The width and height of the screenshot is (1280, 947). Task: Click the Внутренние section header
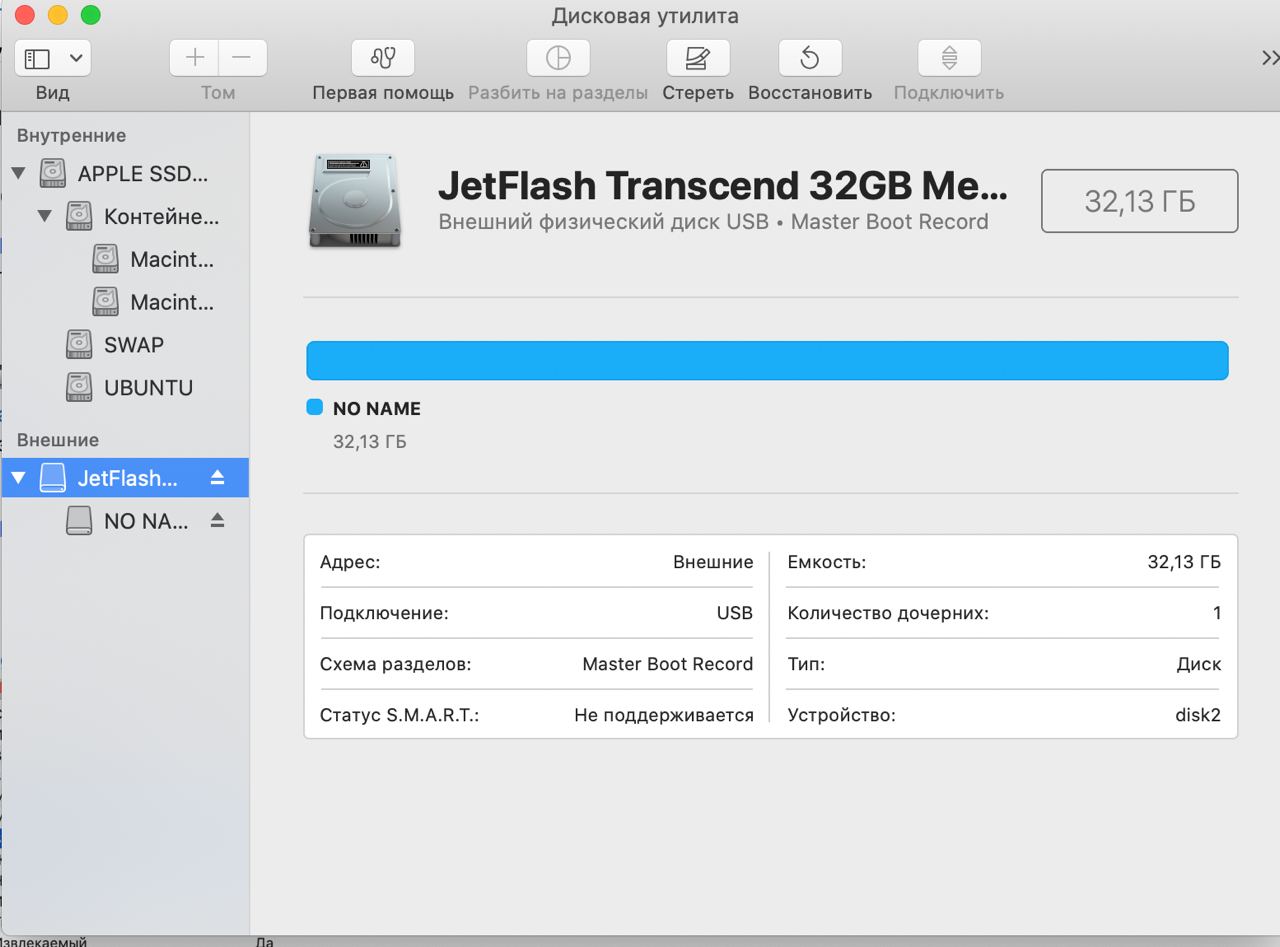click(x=71, y=135)
